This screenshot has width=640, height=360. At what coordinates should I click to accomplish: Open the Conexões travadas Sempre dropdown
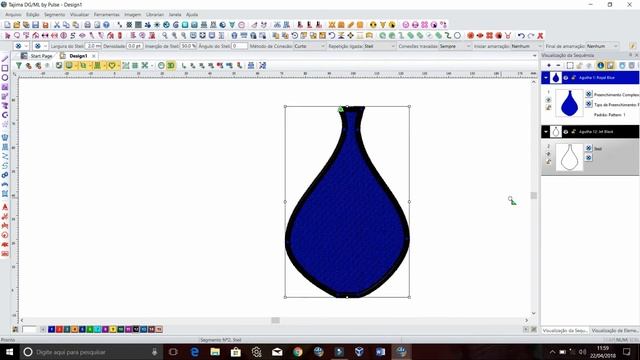[x=455, y=46]
